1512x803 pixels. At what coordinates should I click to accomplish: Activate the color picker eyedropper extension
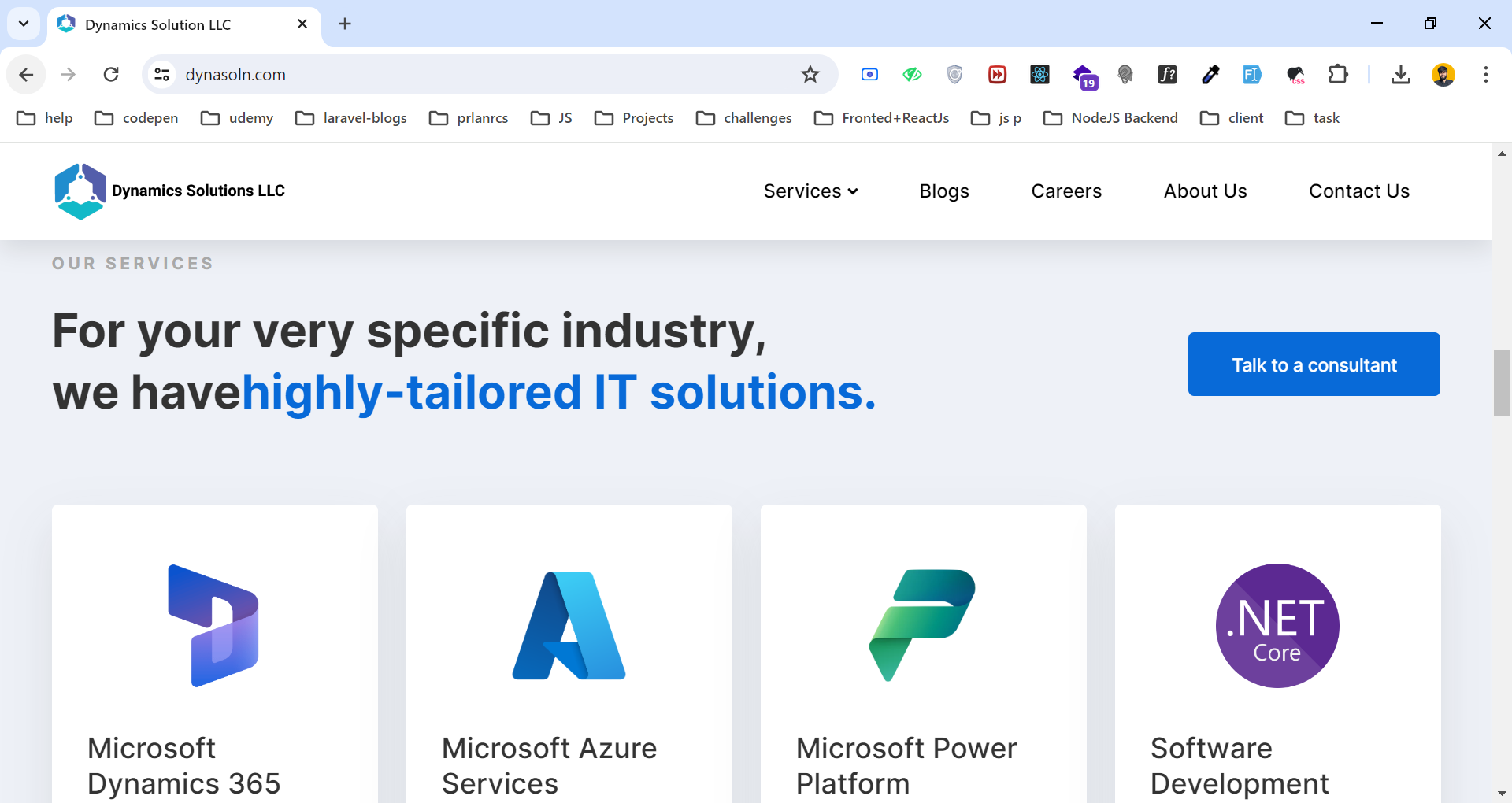1210,75
